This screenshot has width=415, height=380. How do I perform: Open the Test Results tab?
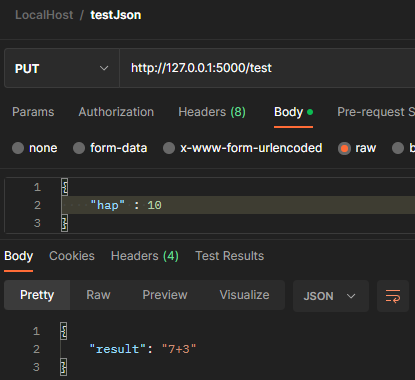[229, 256]
